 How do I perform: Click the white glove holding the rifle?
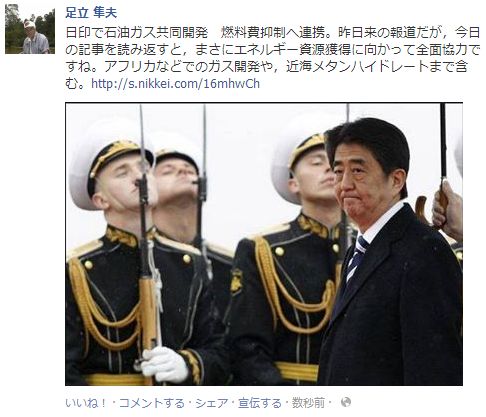click(x=164, y=364)
